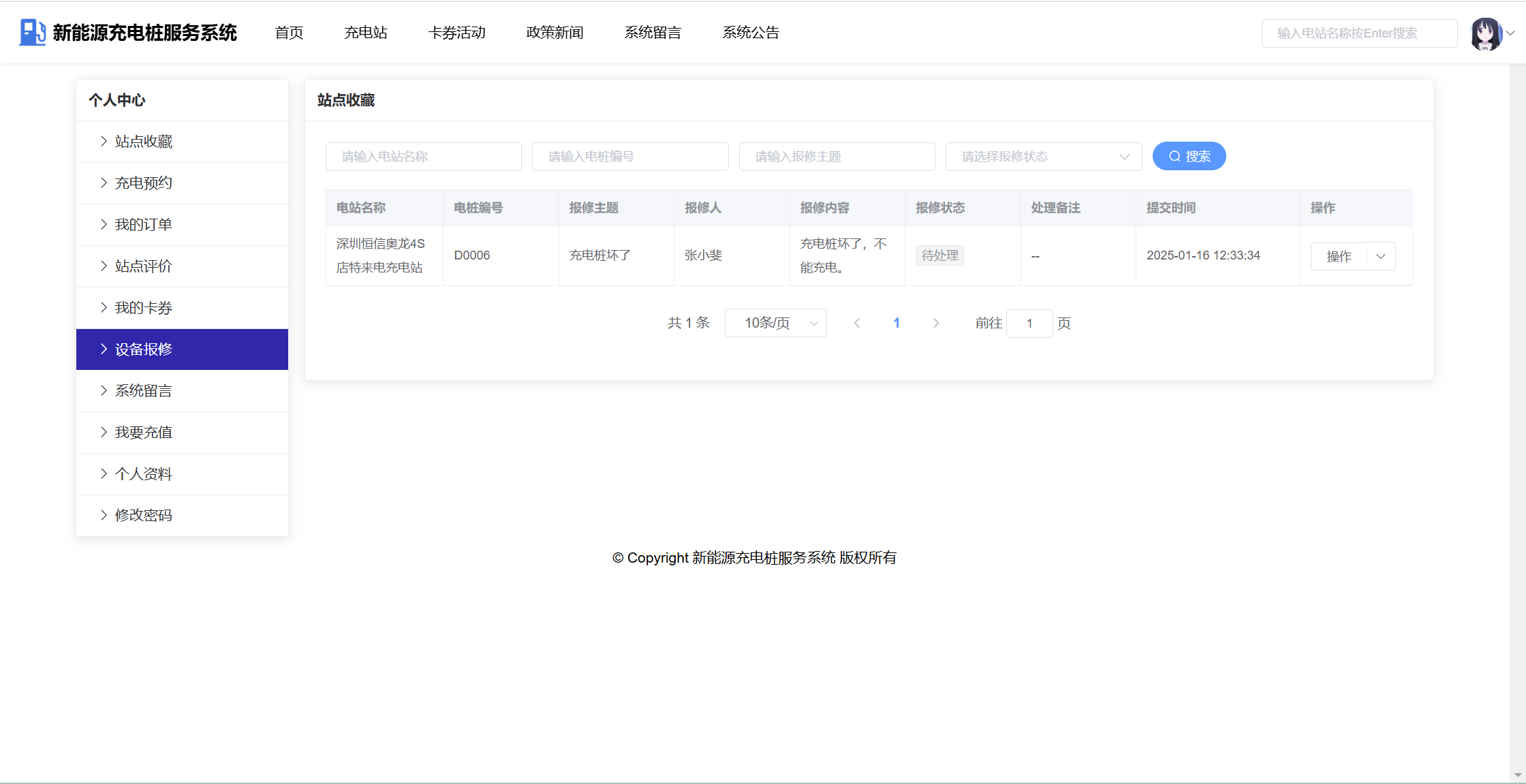Click the 操作 button in row

click(1339, 257)
